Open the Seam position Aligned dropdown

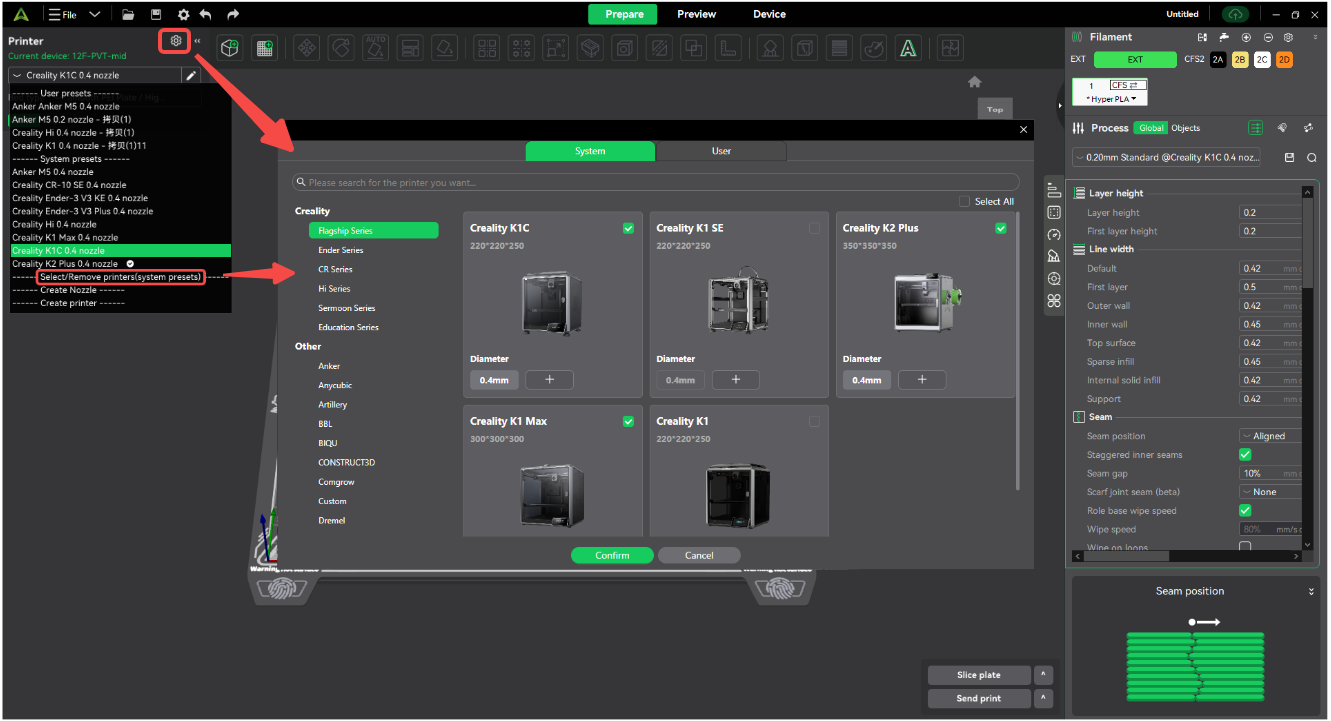point(1270,436)
